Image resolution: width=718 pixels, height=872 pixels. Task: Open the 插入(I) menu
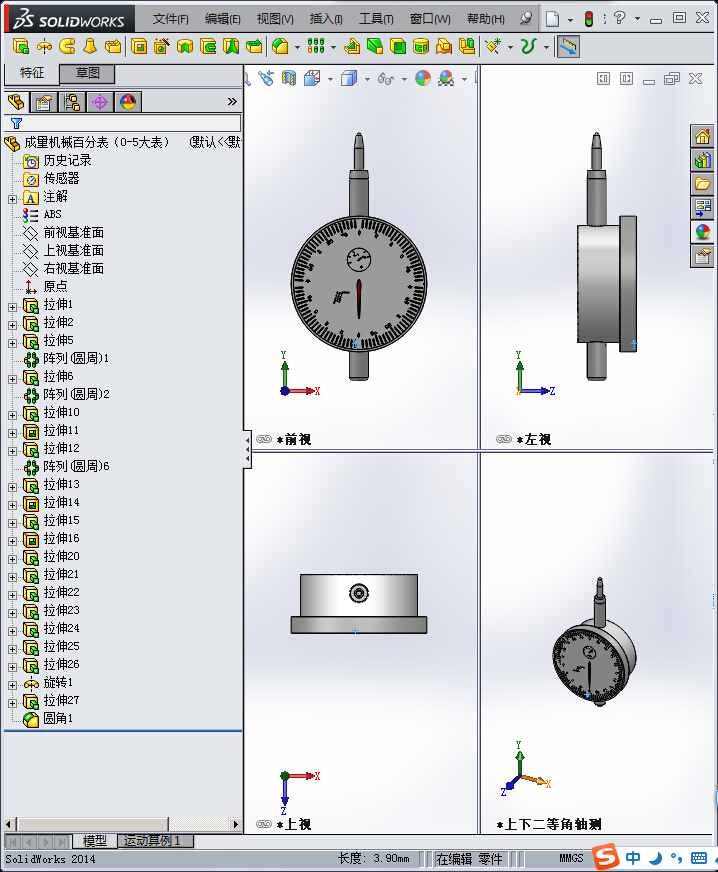[x=326, y=19]
